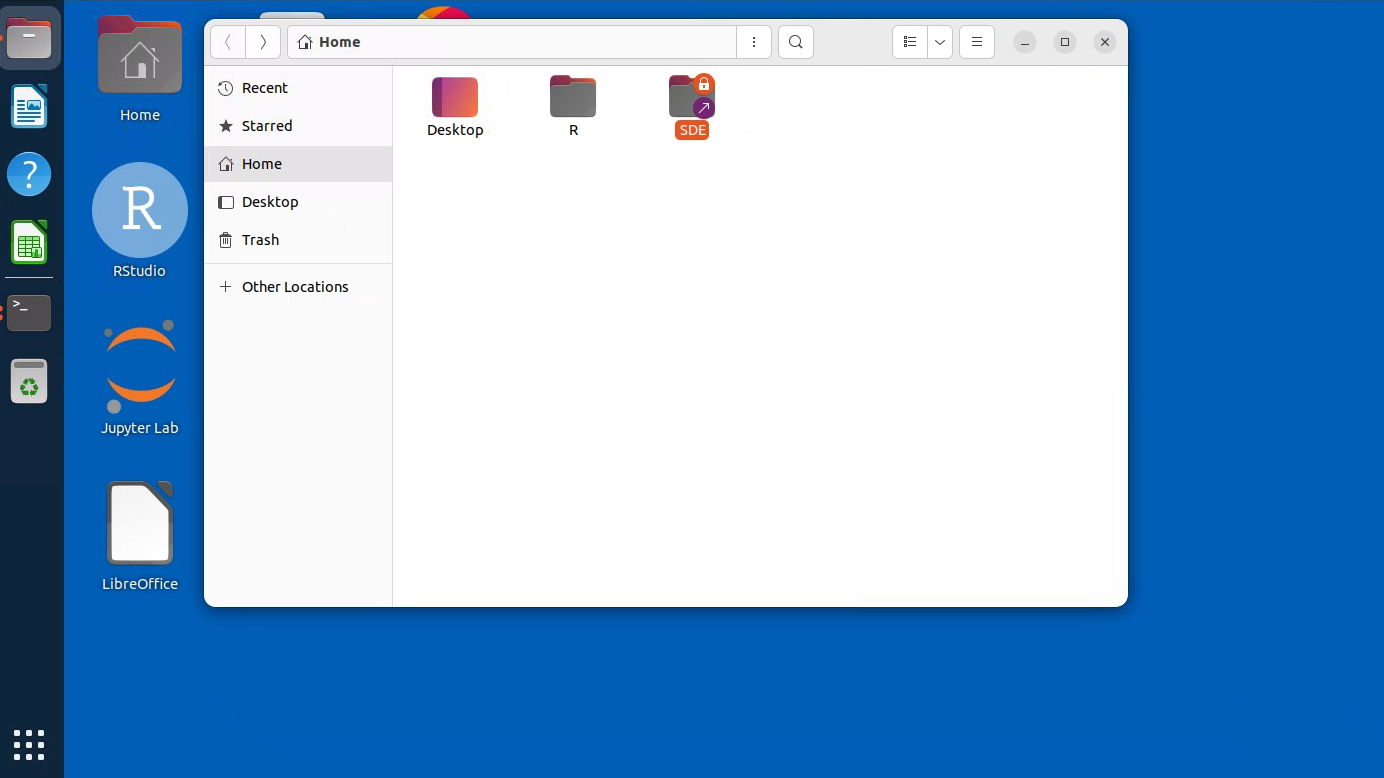1384x778 pixels.
Task: Open Trash from the sidebar
Action: click(260, 240)
